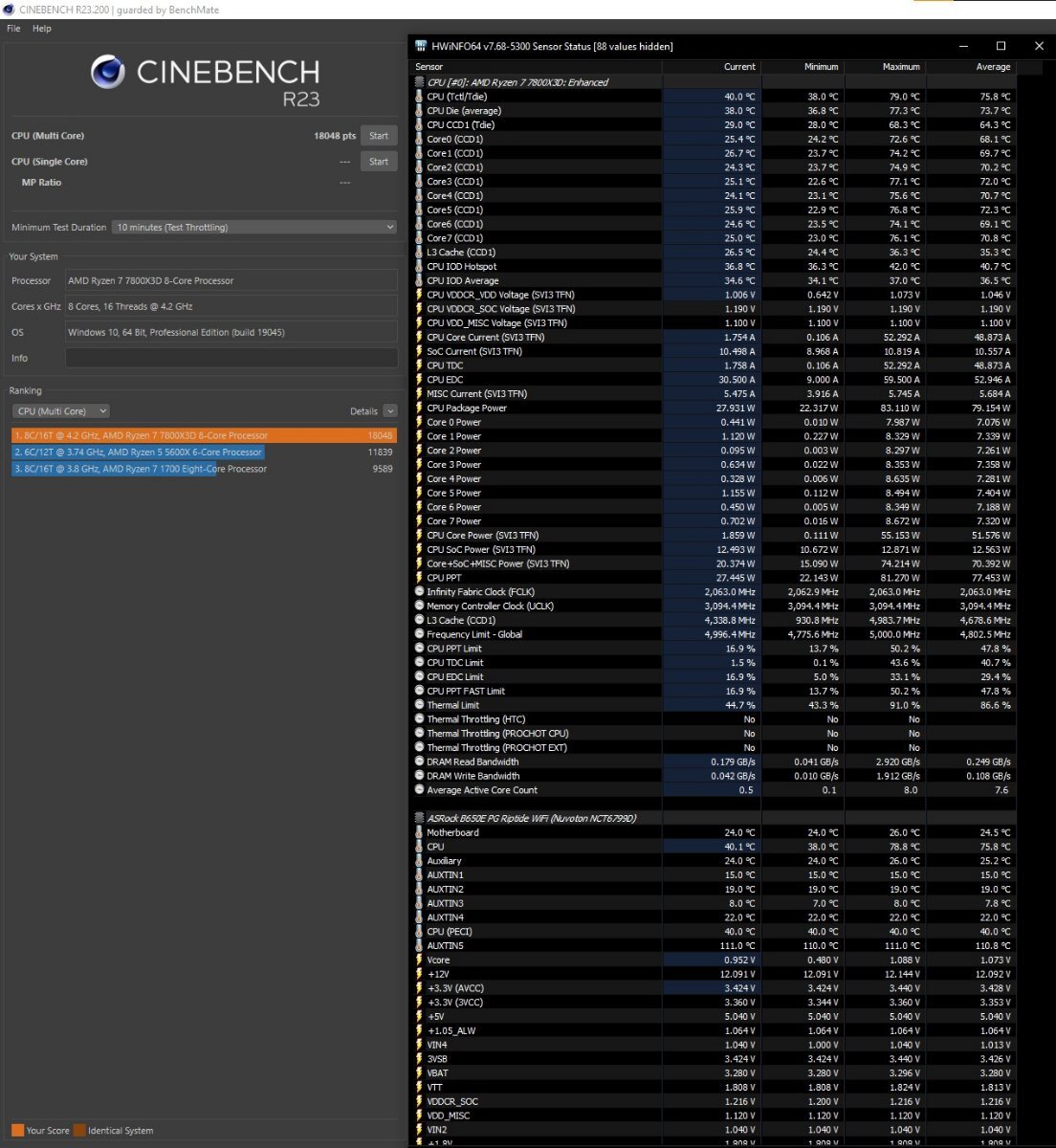Click the Cinebench R23 logo
The width and height of the screenshot is (1056, 1148).
pos(205,79)
